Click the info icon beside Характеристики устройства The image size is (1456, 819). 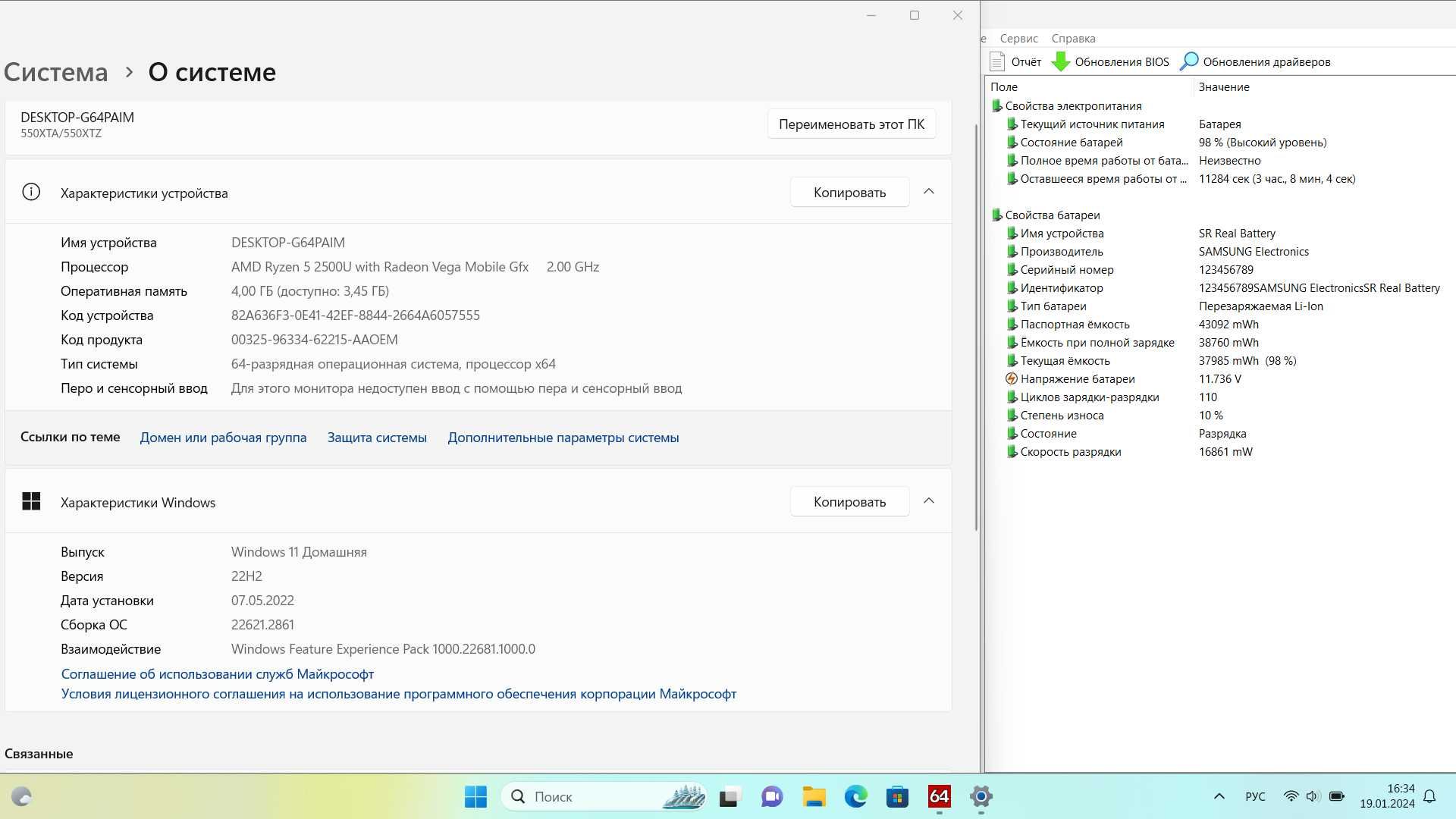31,192
